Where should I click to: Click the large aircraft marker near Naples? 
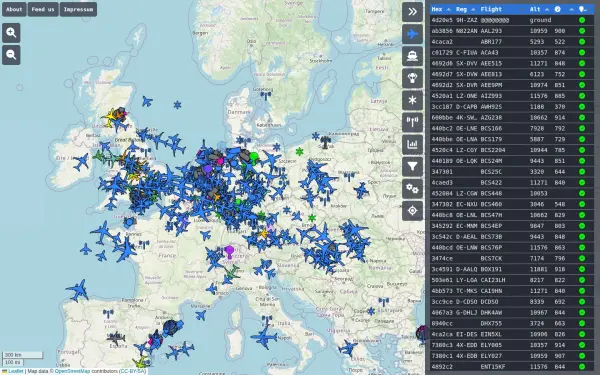point(264,338)
